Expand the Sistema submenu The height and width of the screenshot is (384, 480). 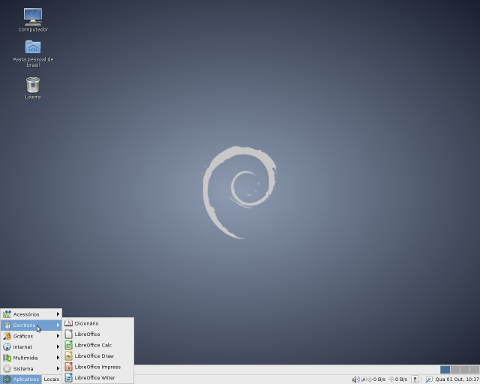[x=31, y=369]
